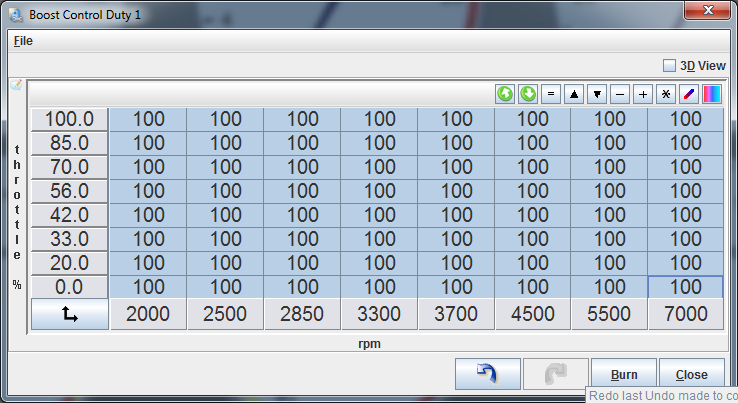Enable the 3D View checkbox

click(669, 65)
